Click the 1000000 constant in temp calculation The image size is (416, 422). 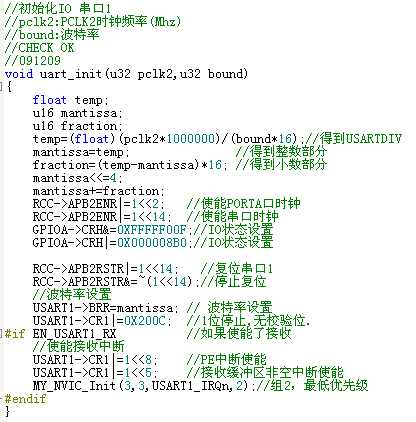click(x=191, y=139)
